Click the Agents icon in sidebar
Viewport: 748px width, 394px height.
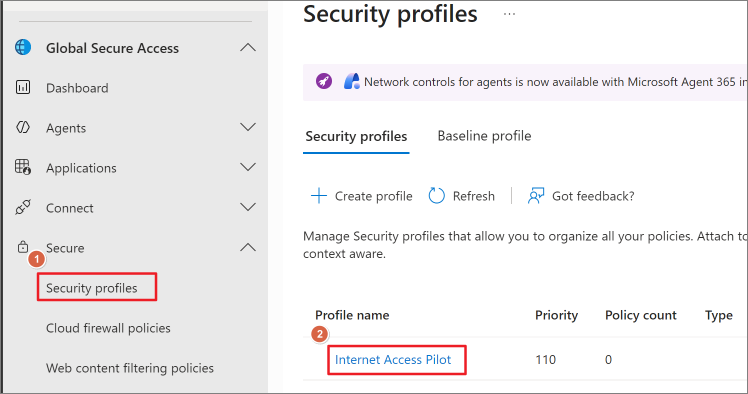point(23,127)
